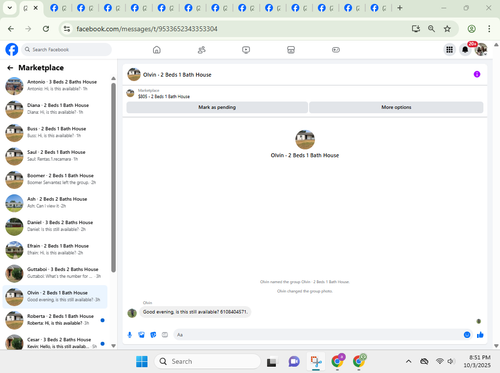Click the 'Good evening' message bubble
This screenshot has width=500, height=373.
195,312
